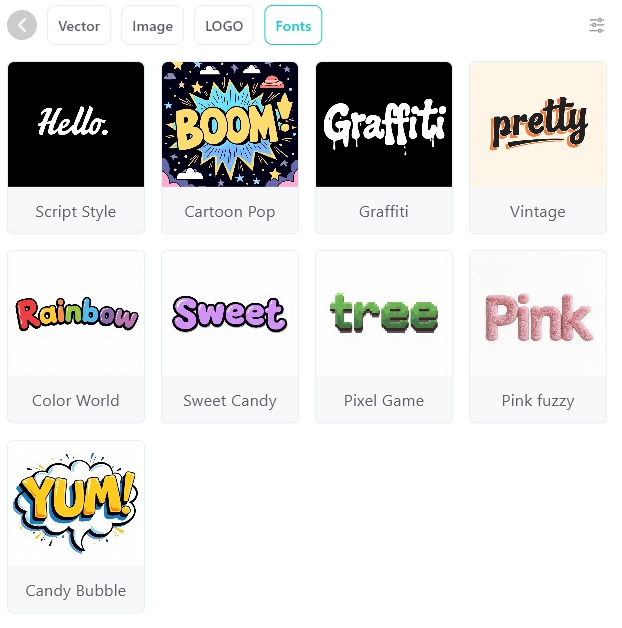Click the Vintage label text

tap(538, 212)
